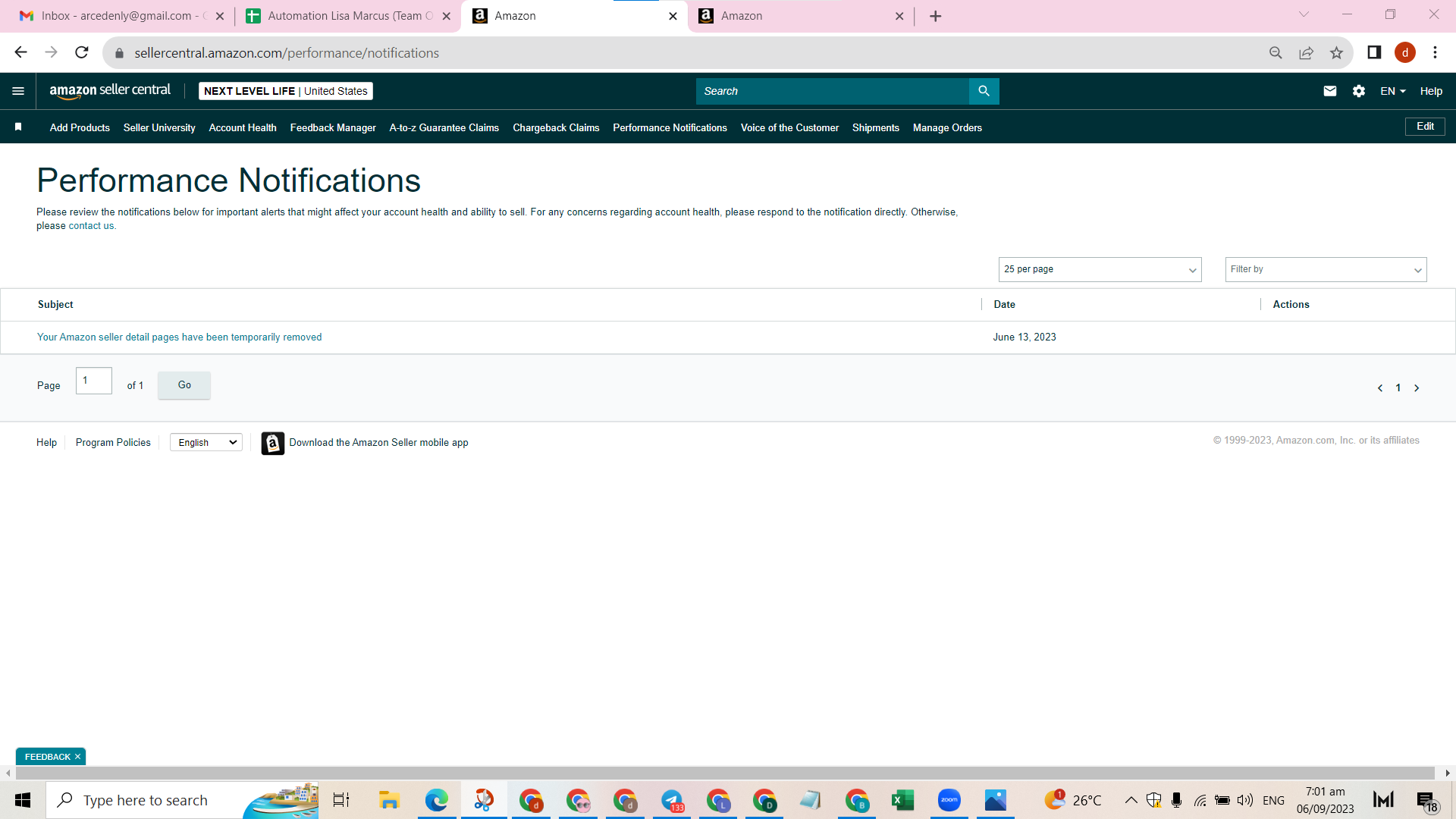The width and height of the screenshot is (1456, 819).
Task: Open Help in the top header
Action: [1431, 91]
